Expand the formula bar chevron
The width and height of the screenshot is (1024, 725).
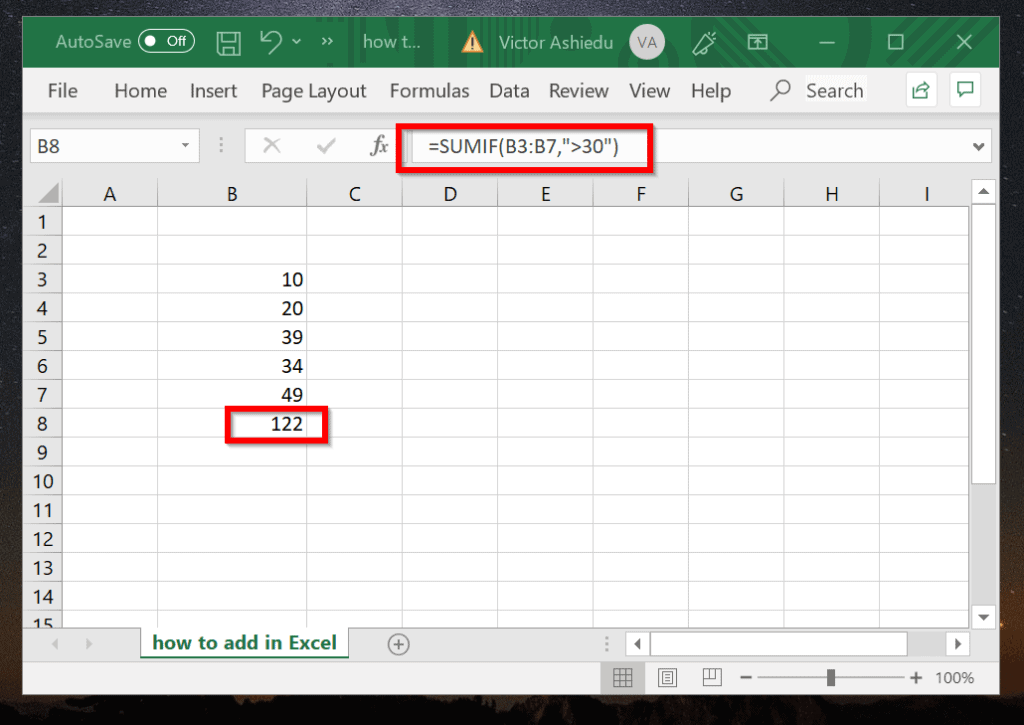pos(978,146)
